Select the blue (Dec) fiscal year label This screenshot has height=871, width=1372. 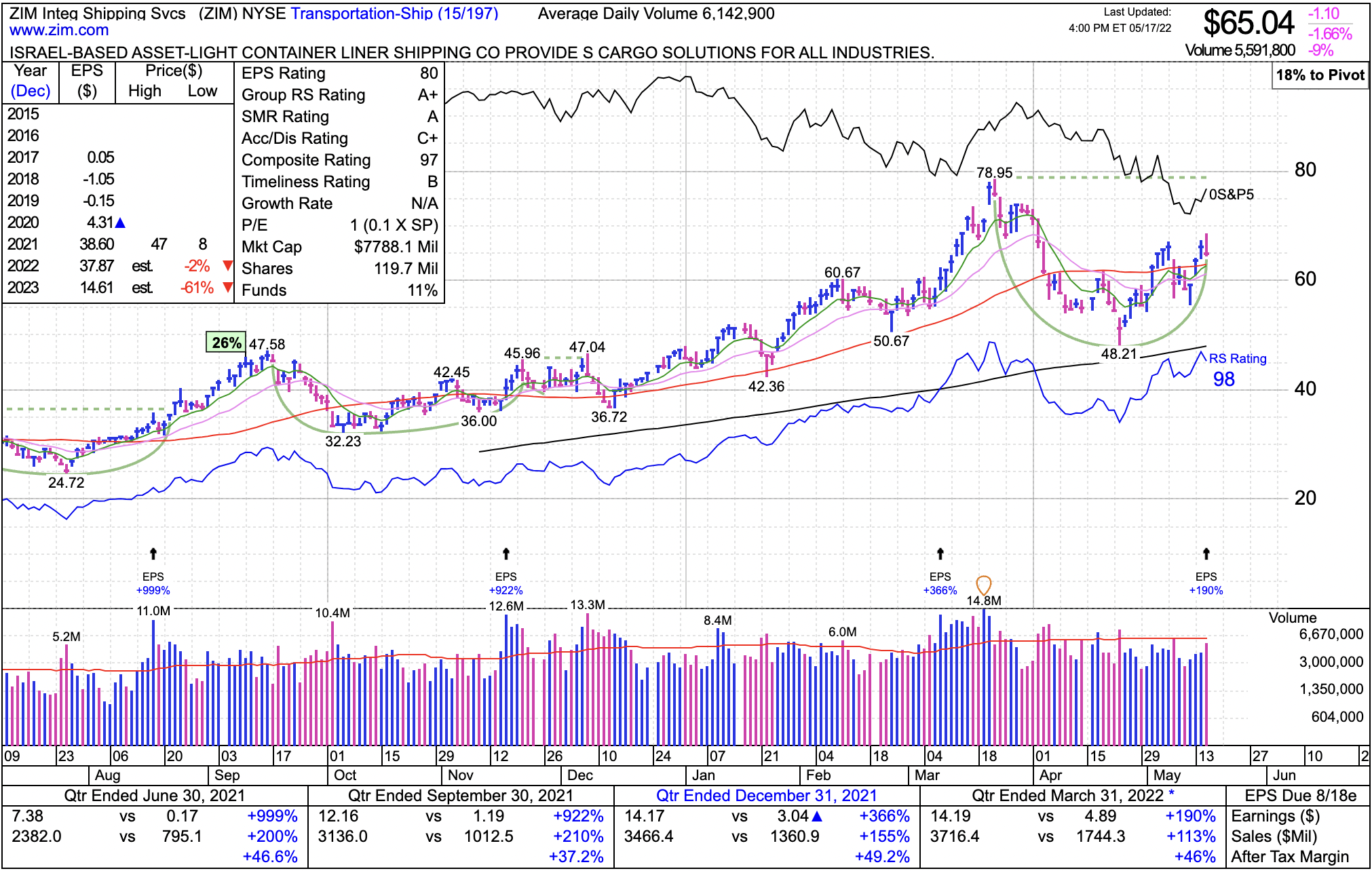tap(31, 91)
